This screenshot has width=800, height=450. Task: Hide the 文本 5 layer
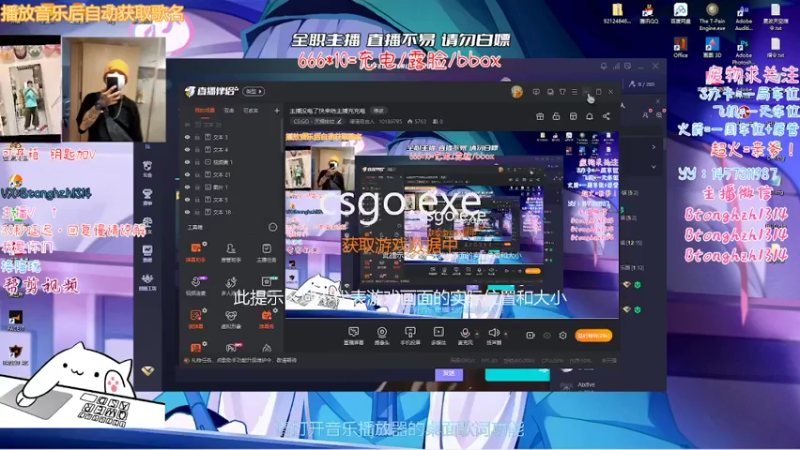click(187, 199)
